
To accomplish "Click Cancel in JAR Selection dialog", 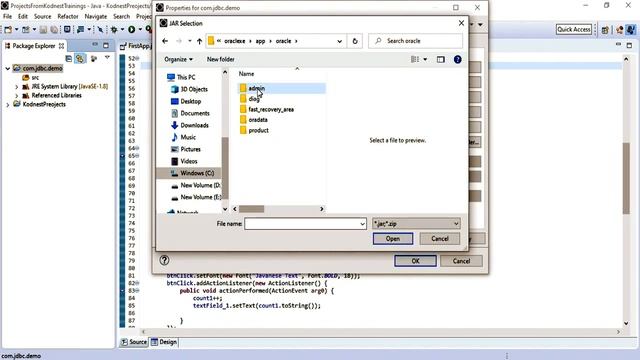I will [x=440, y=239].
